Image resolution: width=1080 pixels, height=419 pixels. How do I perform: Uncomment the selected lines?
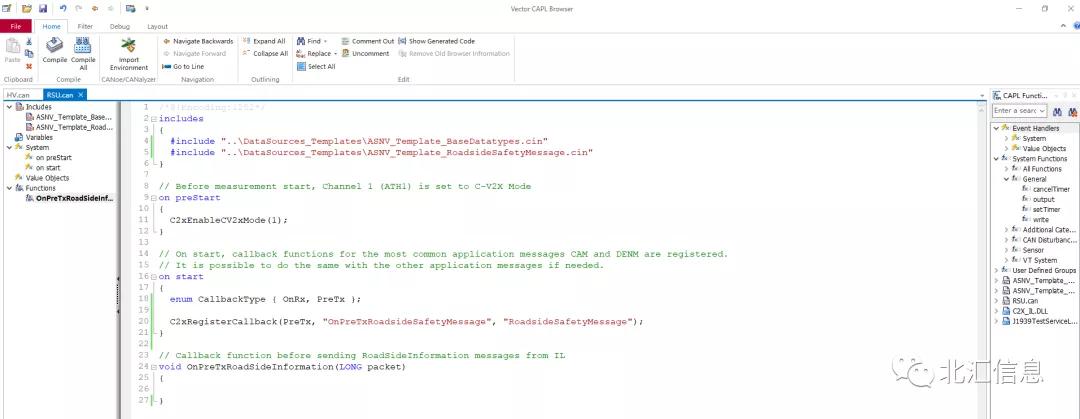365,54
